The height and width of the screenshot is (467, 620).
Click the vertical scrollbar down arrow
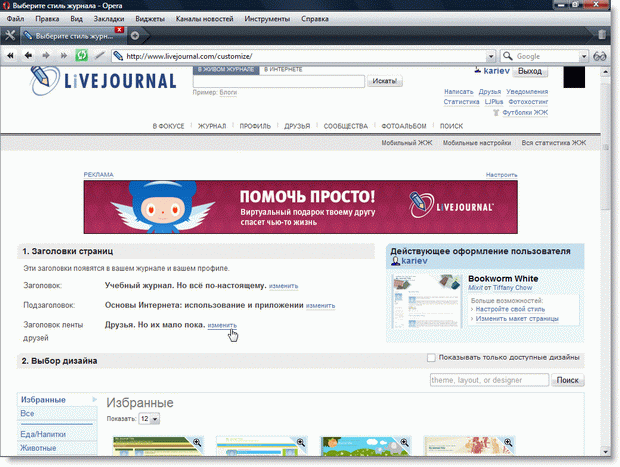click(x=605, y=452)
